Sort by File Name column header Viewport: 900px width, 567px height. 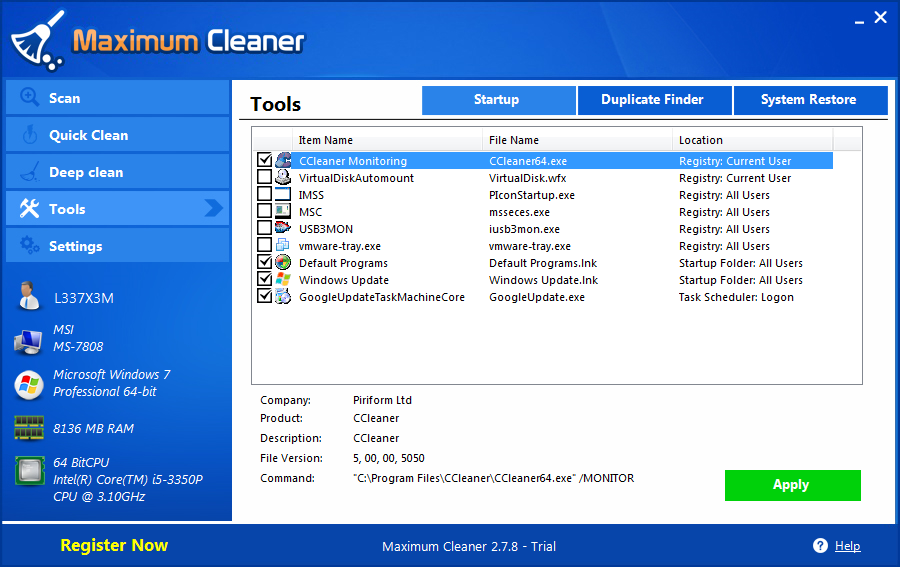[577, 140]
